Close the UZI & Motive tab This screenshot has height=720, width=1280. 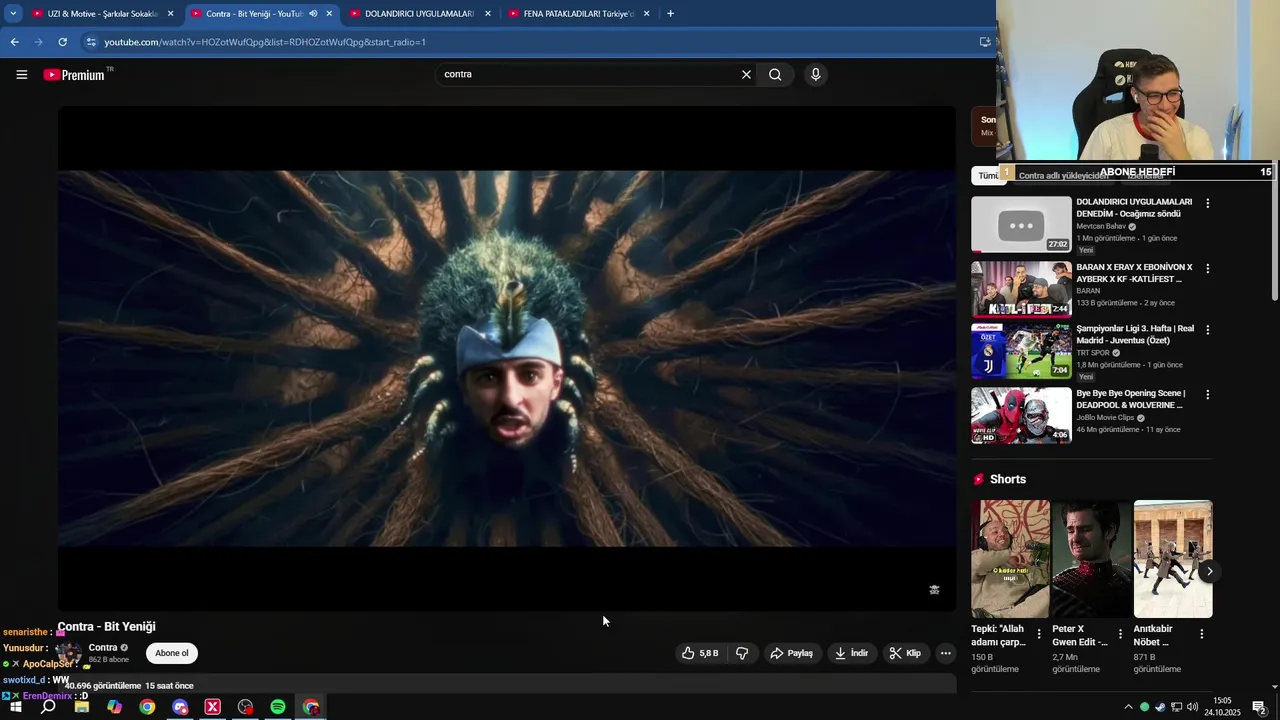(x=171, y=14)
